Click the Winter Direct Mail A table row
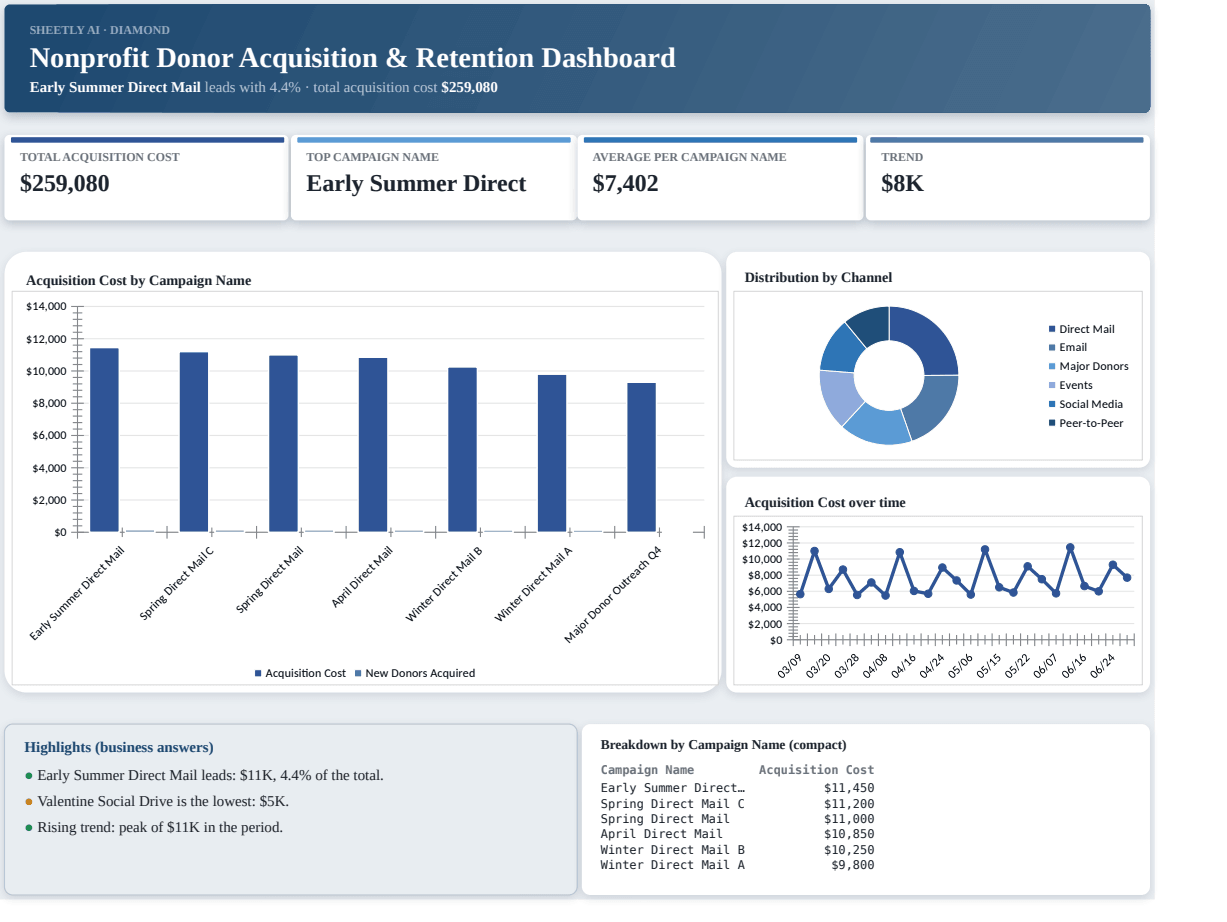The height and width of the screenshot is (922, 1227). coord(737,865)
